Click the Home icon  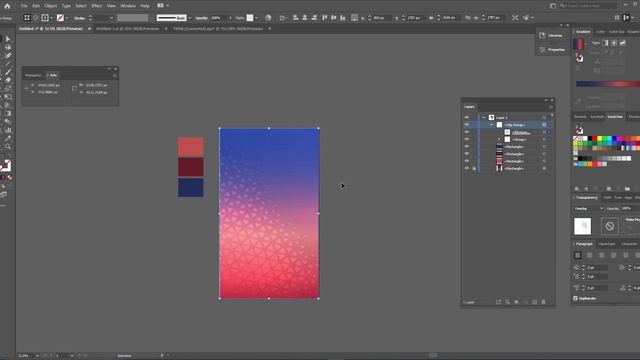click(x=7, y=6)
